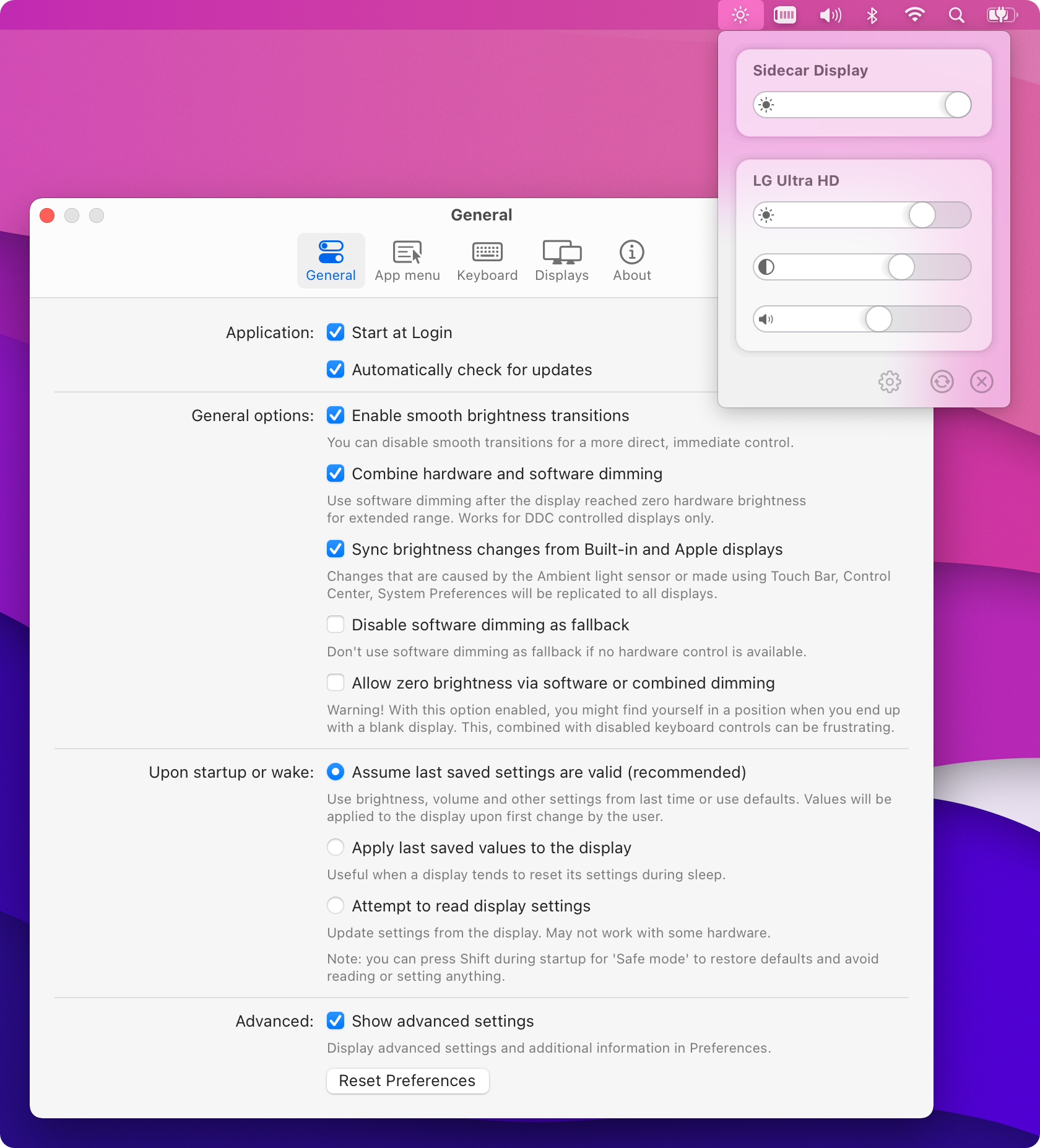Open the Keyboard preferences tab

click(487, 260)
